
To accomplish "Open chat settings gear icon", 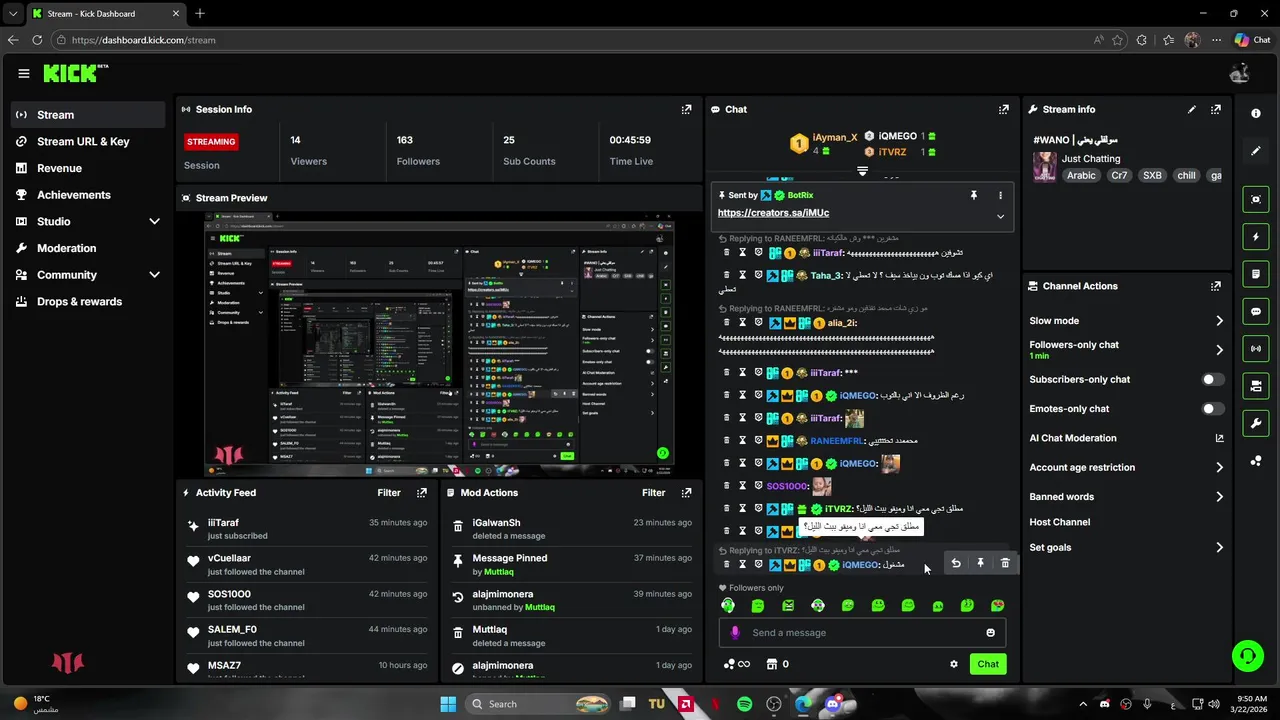I will [954, 664].
